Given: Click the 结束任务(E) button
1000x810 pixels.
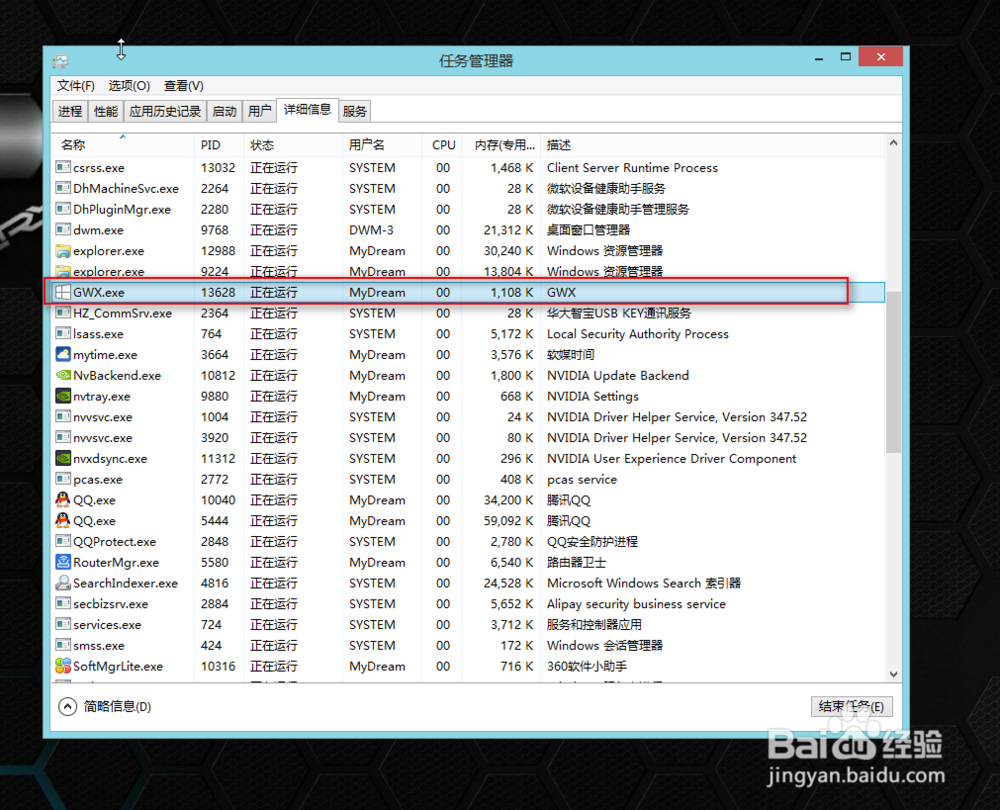Looking at the screenshot, I should coord(849,706).
